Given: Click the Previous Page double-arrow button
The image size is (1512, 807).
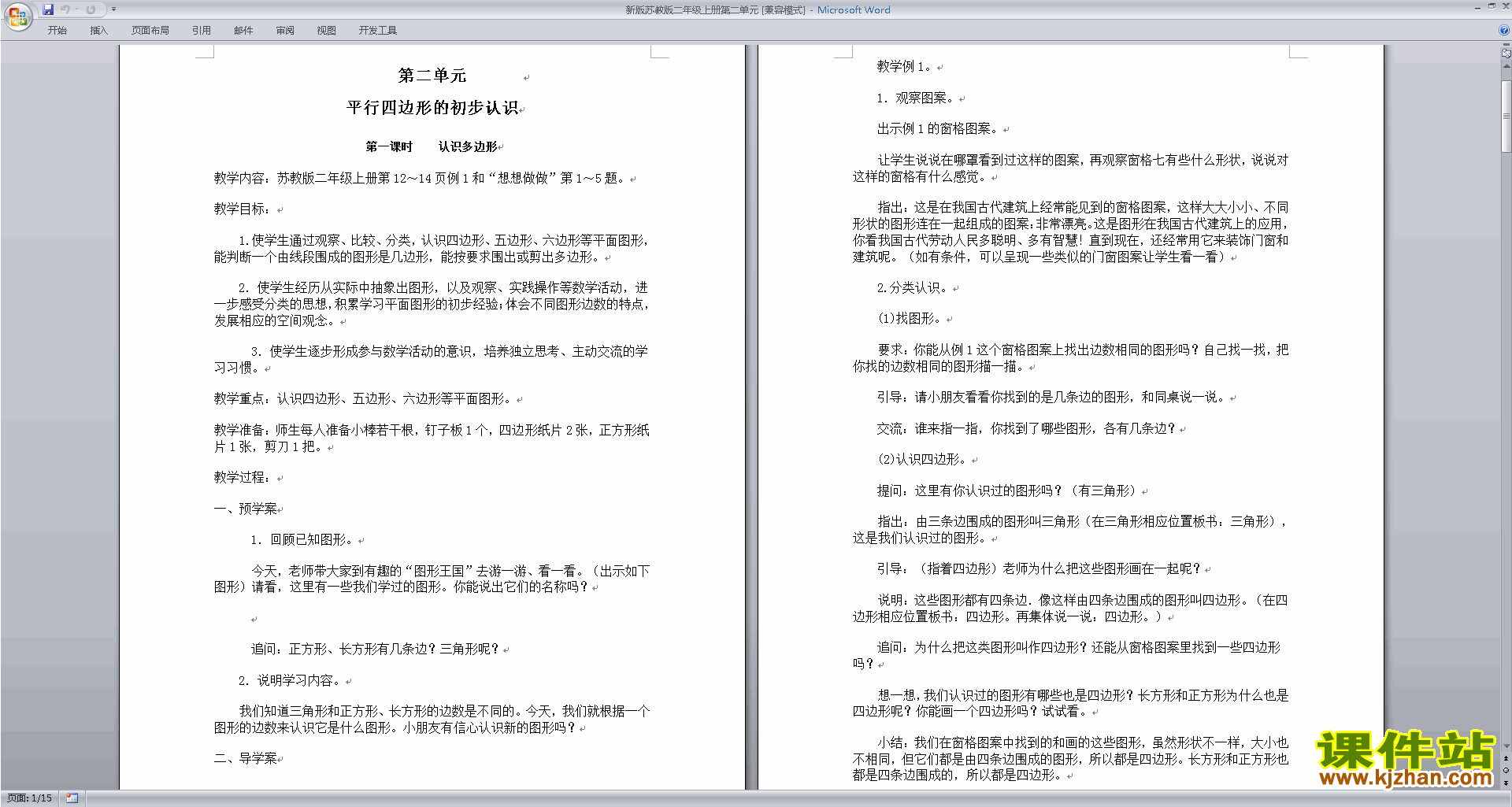Looking at the screenshot, I should [1506, 759].
